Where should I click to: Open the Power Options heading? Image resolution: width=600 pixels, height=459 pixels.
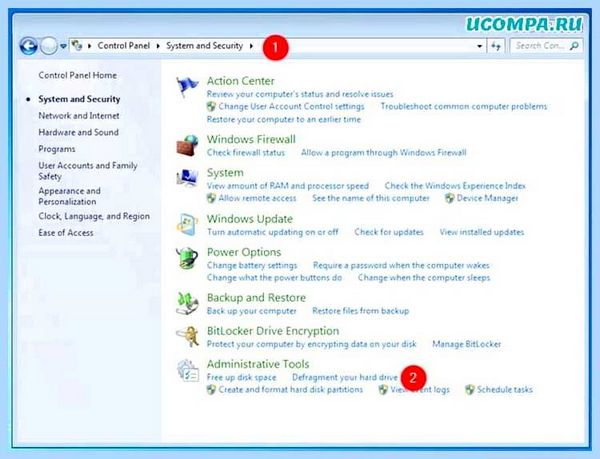click(x=244, y=252)
